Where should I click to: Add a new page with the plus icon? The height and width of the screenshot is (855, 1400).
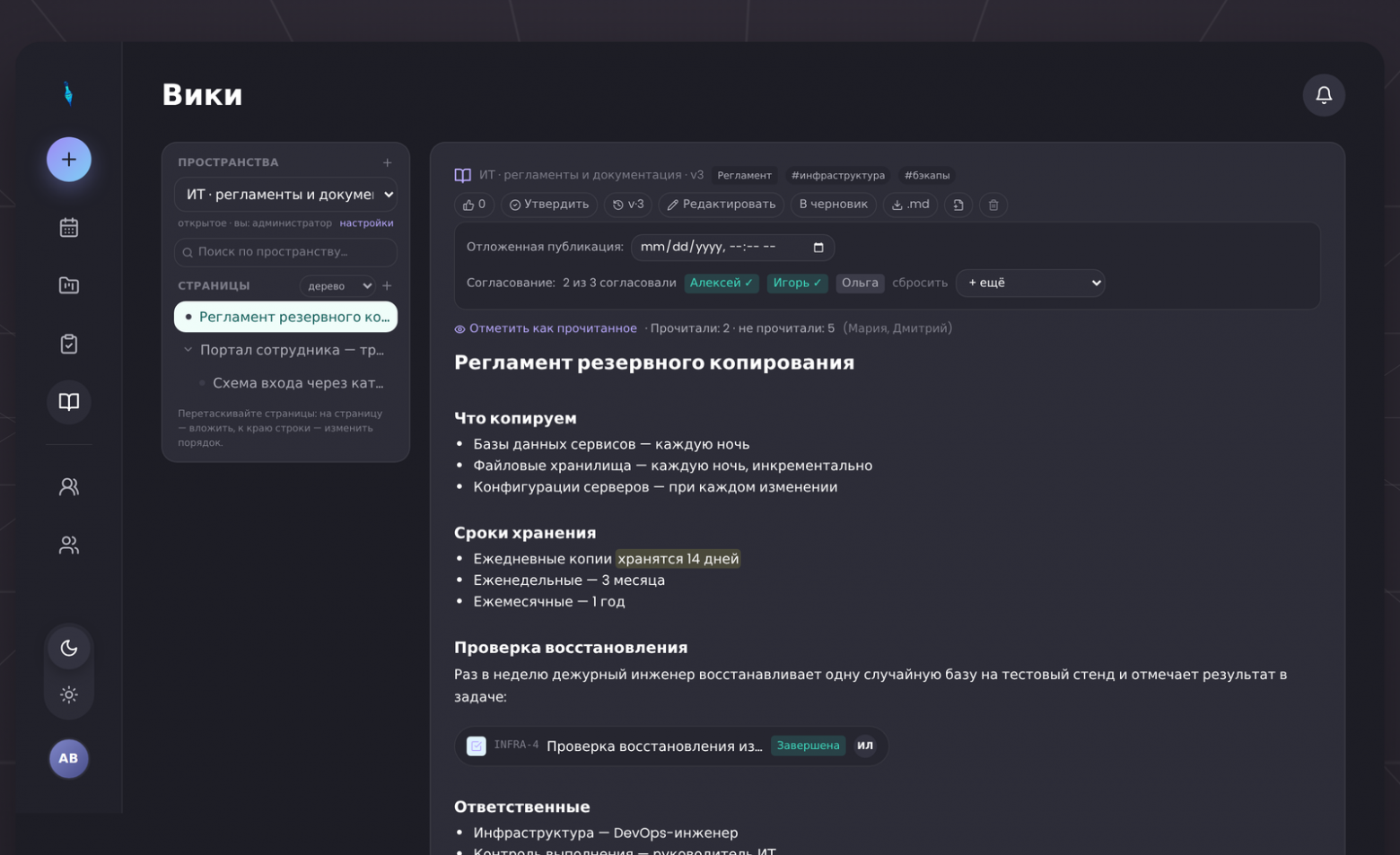(x=388, y=285)
